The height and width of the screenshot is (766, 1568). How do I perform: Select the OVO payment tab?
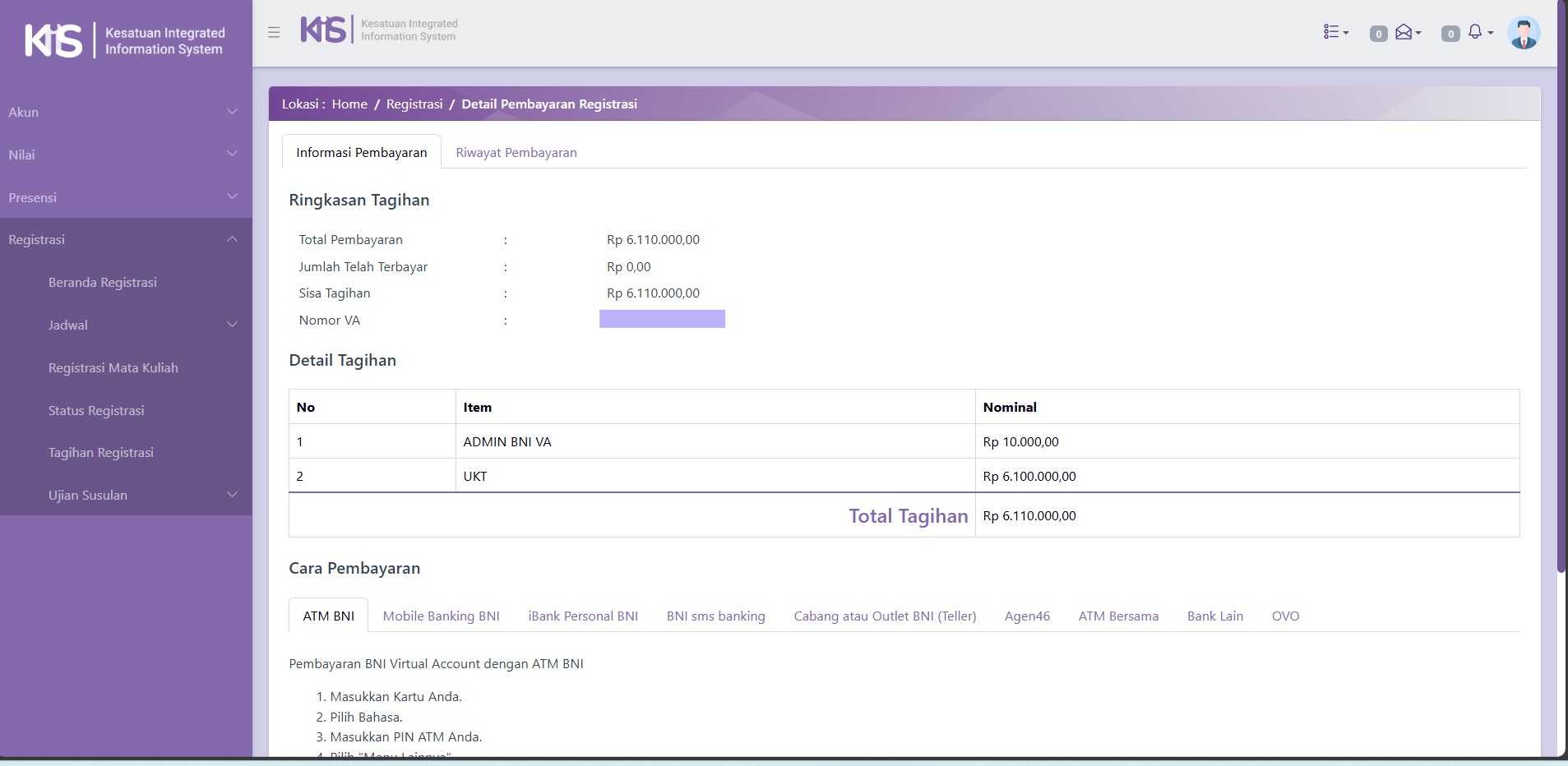point(1285,616)
